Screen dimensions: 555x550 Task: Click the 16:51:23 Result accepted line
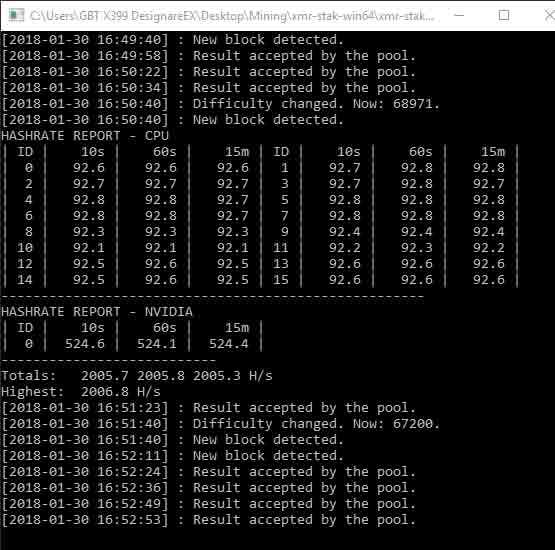(208, 408)
